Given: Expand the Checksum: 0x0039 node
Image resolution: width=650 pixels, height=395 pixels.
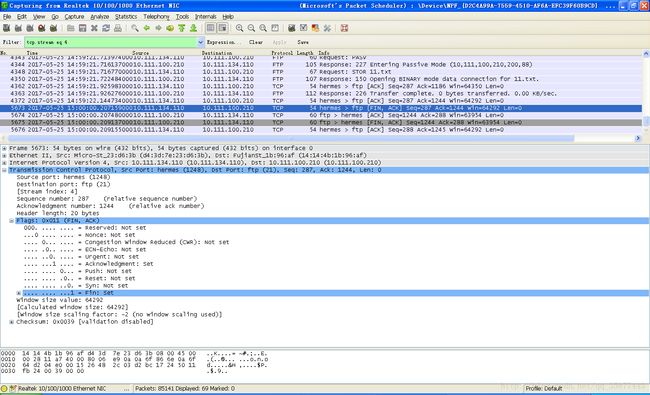Looking at the screenshot, I should pyautogui.click(x=12, y=322).
